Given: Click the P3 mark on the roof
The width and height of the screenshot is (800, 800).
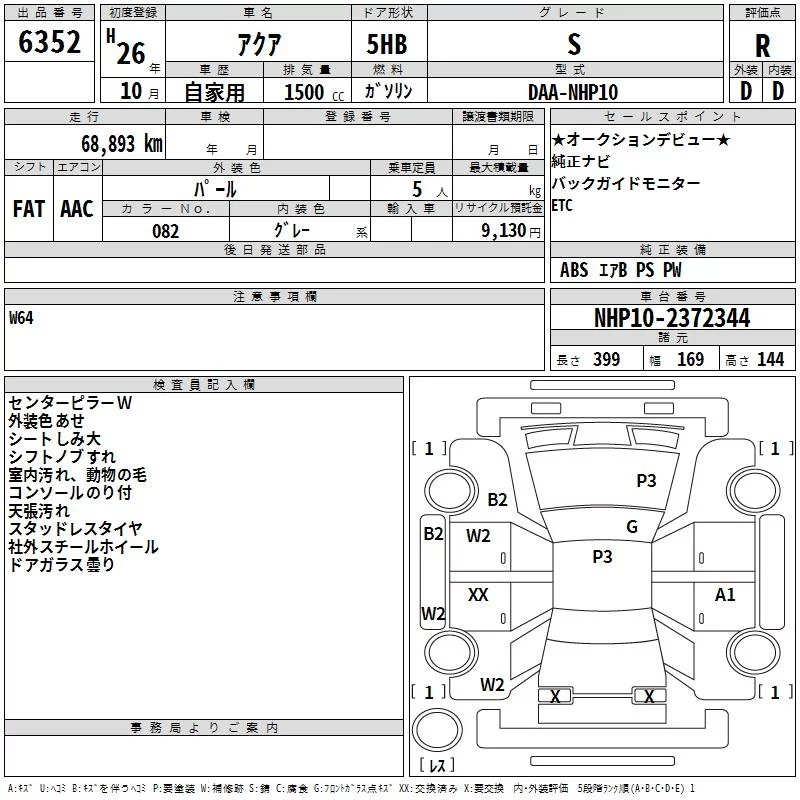Looking at the screenshot, I should click(603, 556).
